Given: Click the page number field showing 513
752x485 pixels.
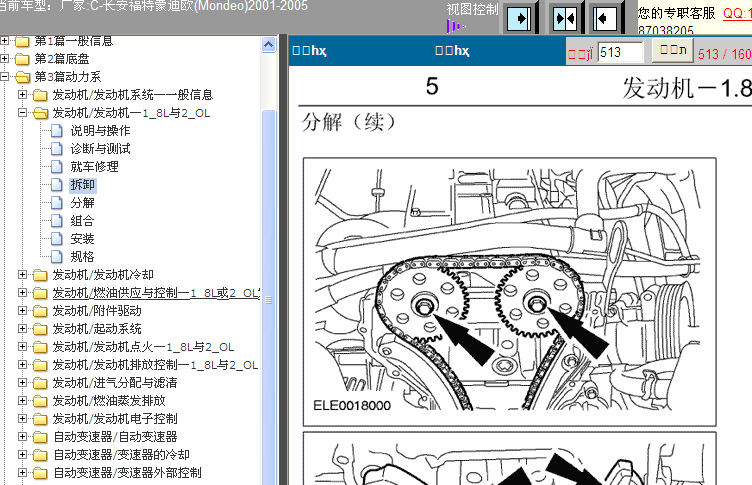Looking at the screenshot, I should (x=621, y=52).
